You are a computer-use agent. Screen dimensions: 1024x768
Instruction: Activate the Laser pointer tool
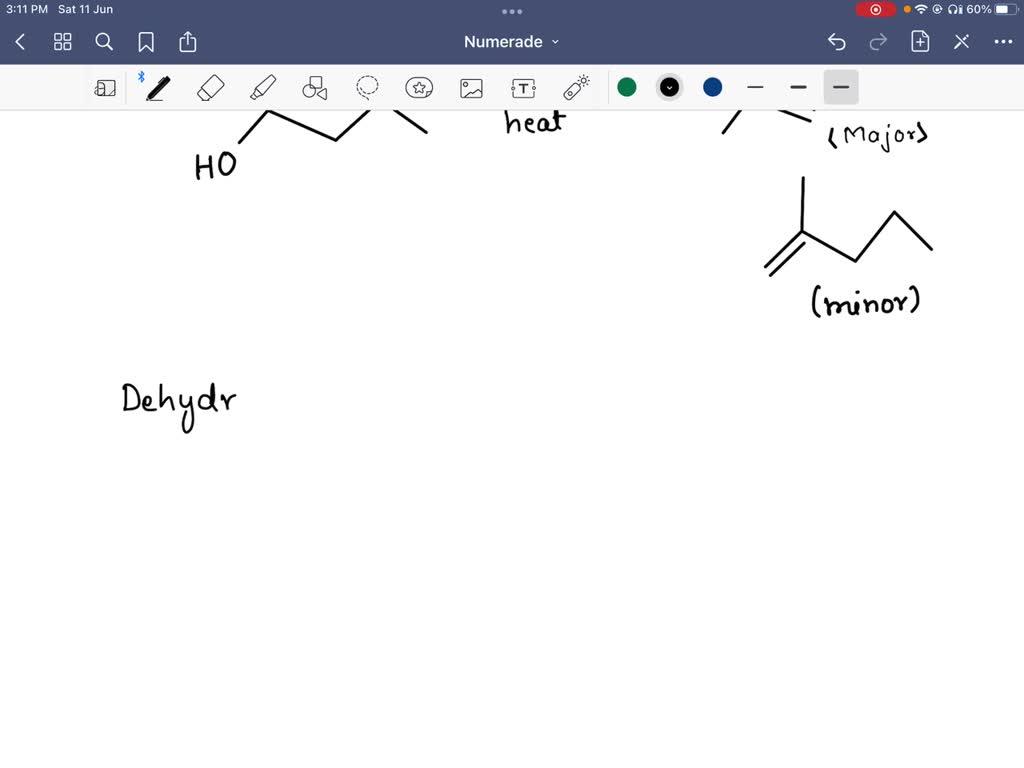tap(576, 88)
